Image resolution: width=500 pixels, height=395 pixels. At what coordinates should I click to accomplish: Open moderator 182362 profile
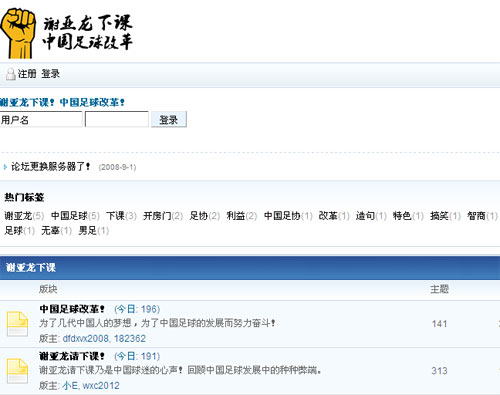130,338
